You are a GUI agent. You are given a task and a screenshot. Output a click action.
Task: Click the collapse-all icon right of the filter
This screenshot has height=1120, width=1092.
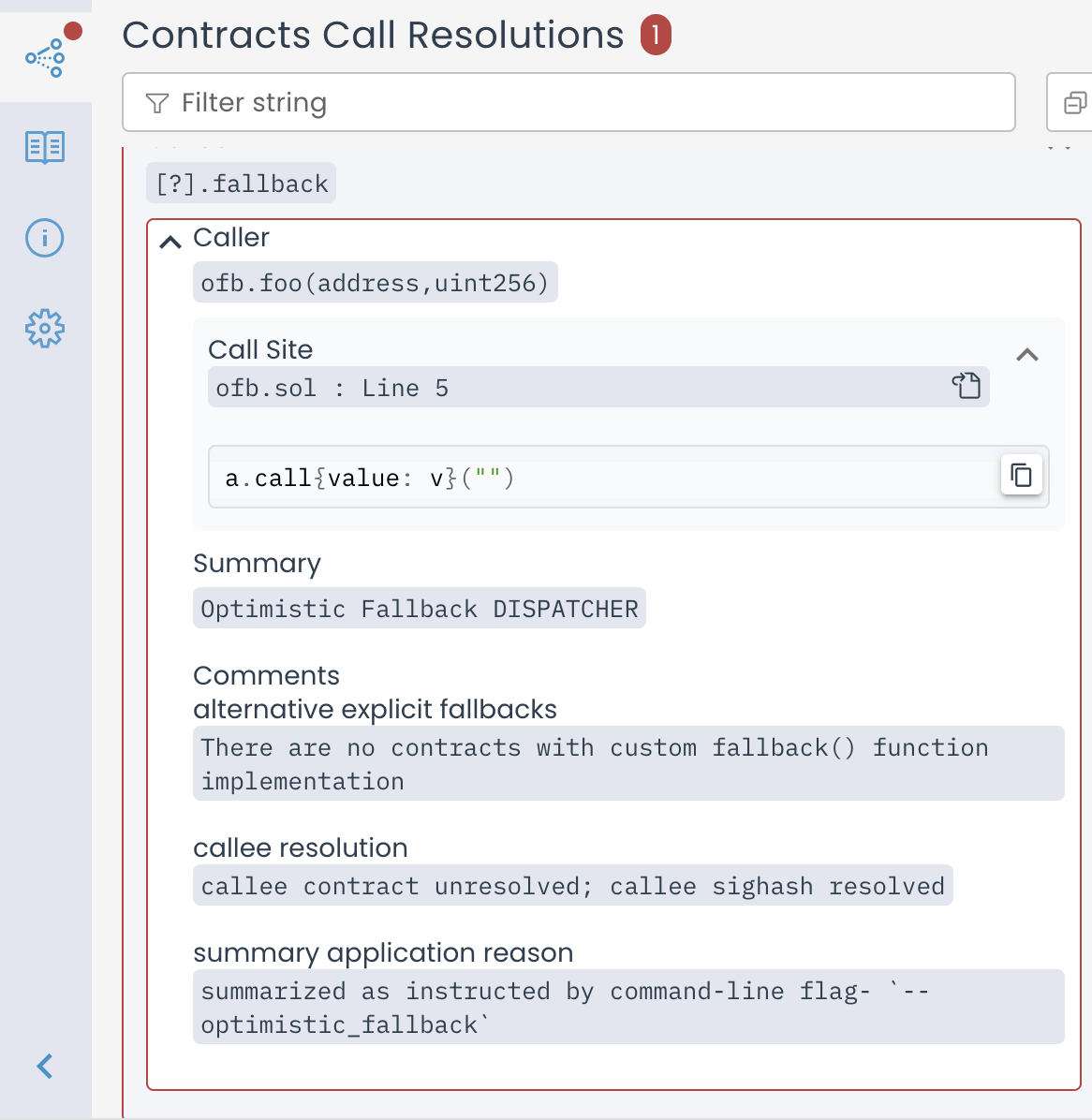[x=1075, y=103]
